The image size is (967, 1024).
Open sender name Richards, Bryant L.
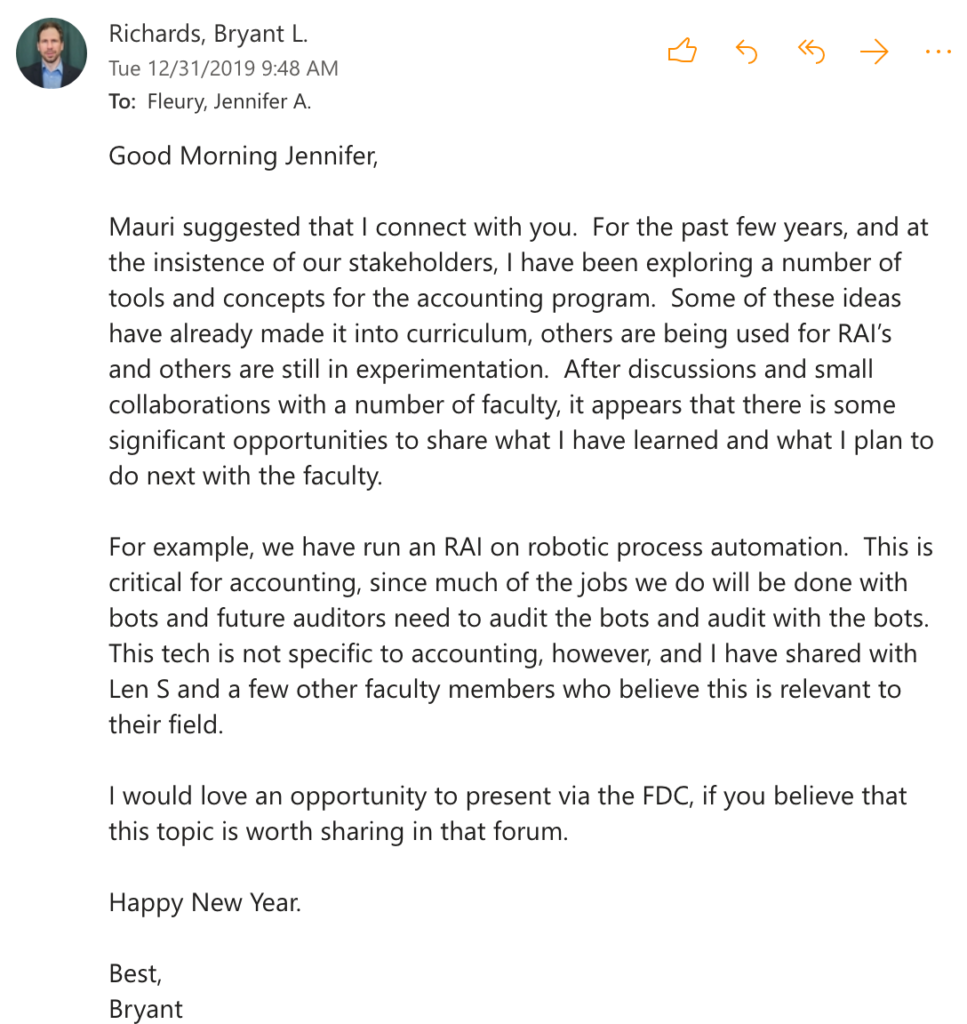(x=208, y=34)
